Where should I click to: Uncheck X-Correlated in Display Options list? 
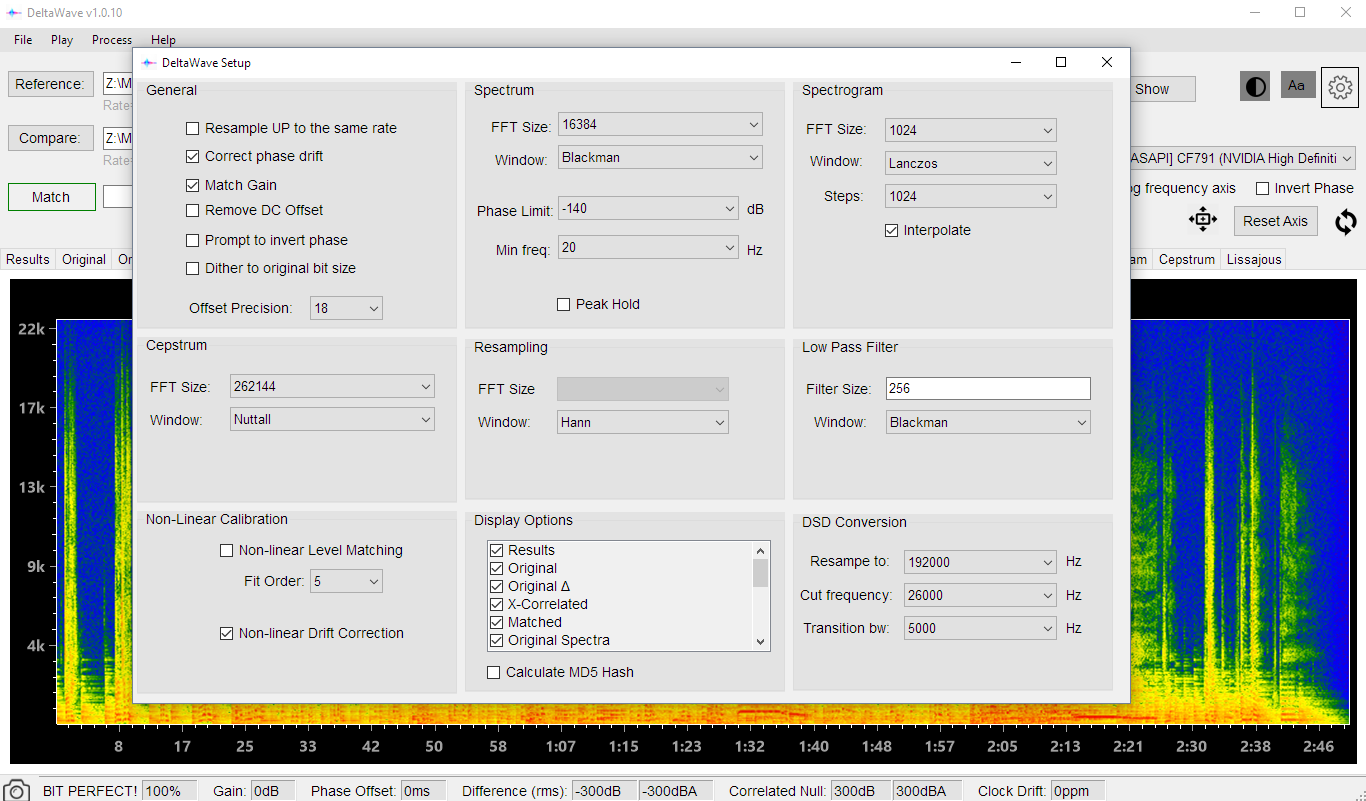click(497, 604)
